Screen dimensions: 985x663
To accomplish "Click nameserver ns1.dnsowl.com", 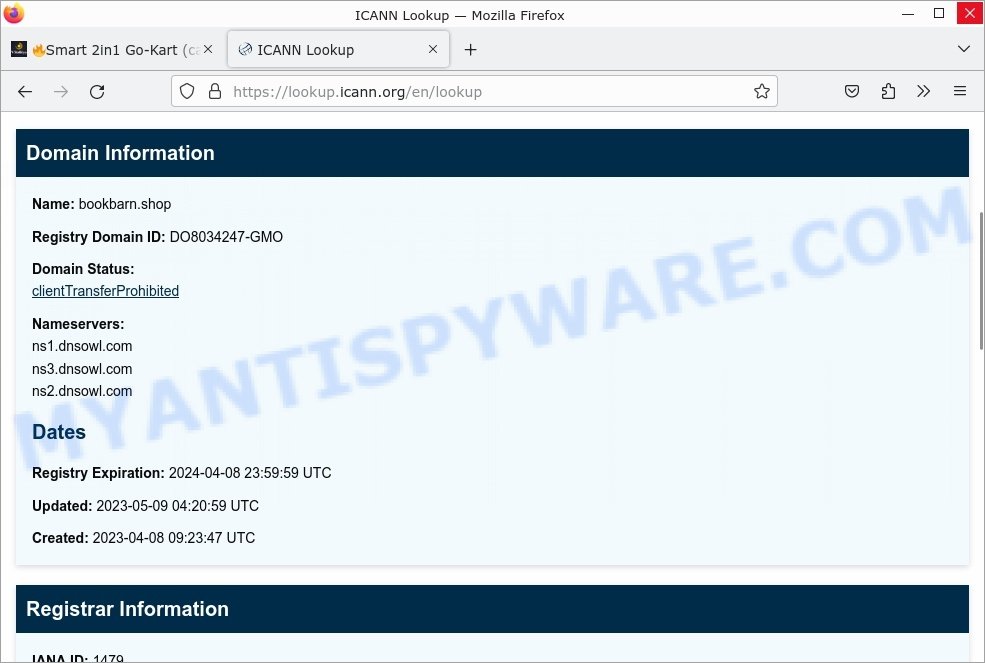I will (82, 346).
